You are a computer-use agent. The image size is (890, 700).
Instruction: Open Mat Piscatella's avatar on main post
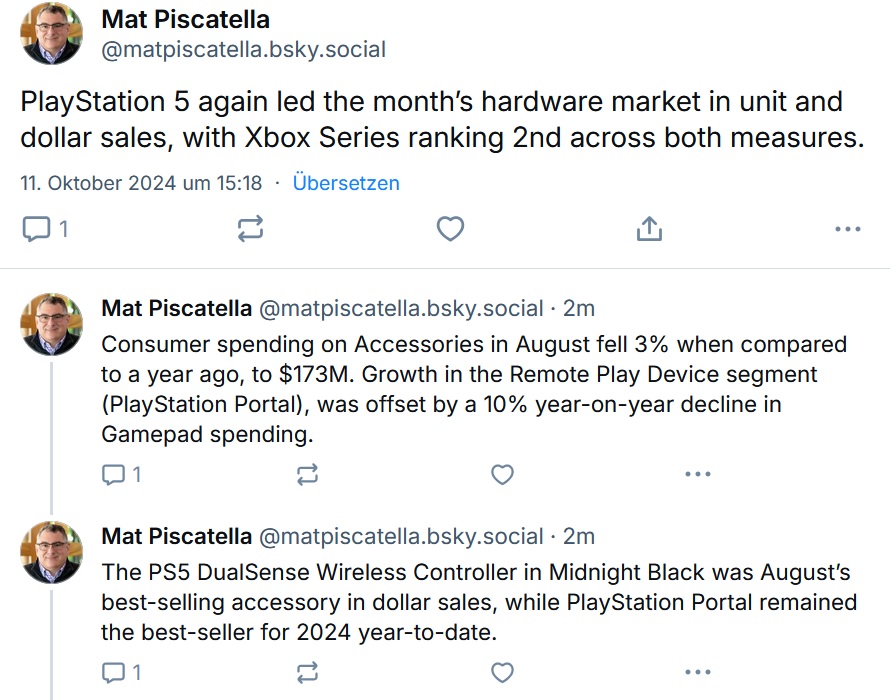tap(52, 34)
